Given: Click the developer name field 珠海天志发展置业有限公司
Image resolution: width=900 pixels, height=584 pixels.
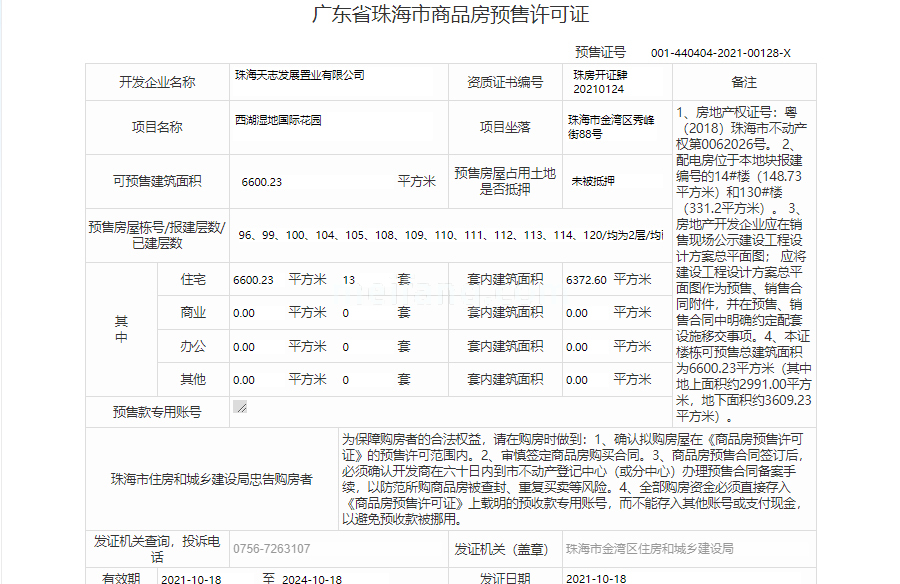Looking at the screenshot, I should 300,75.
